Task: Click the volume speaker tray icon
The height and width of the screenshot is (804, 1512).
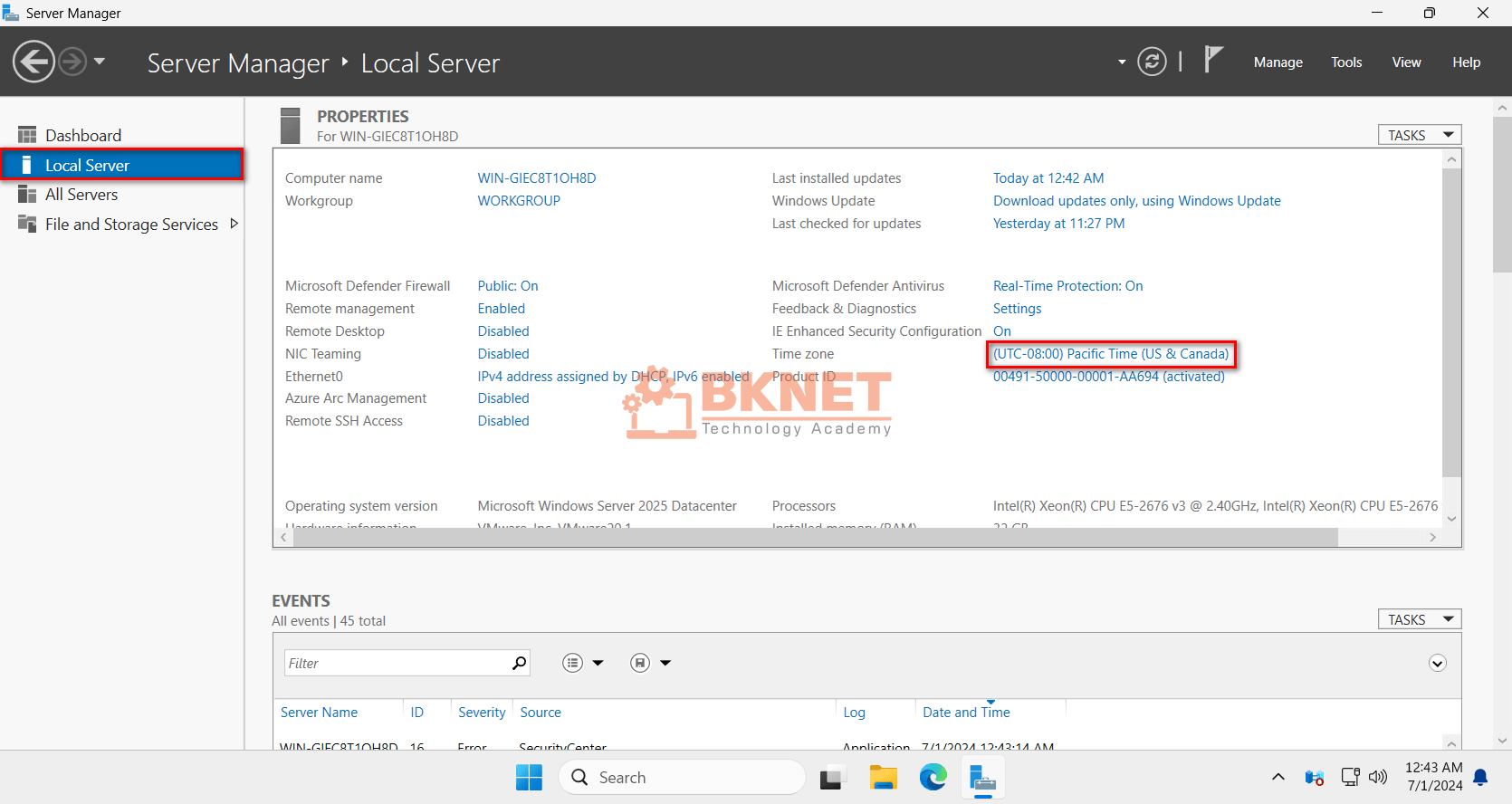Action: (x=1378, y=777)
